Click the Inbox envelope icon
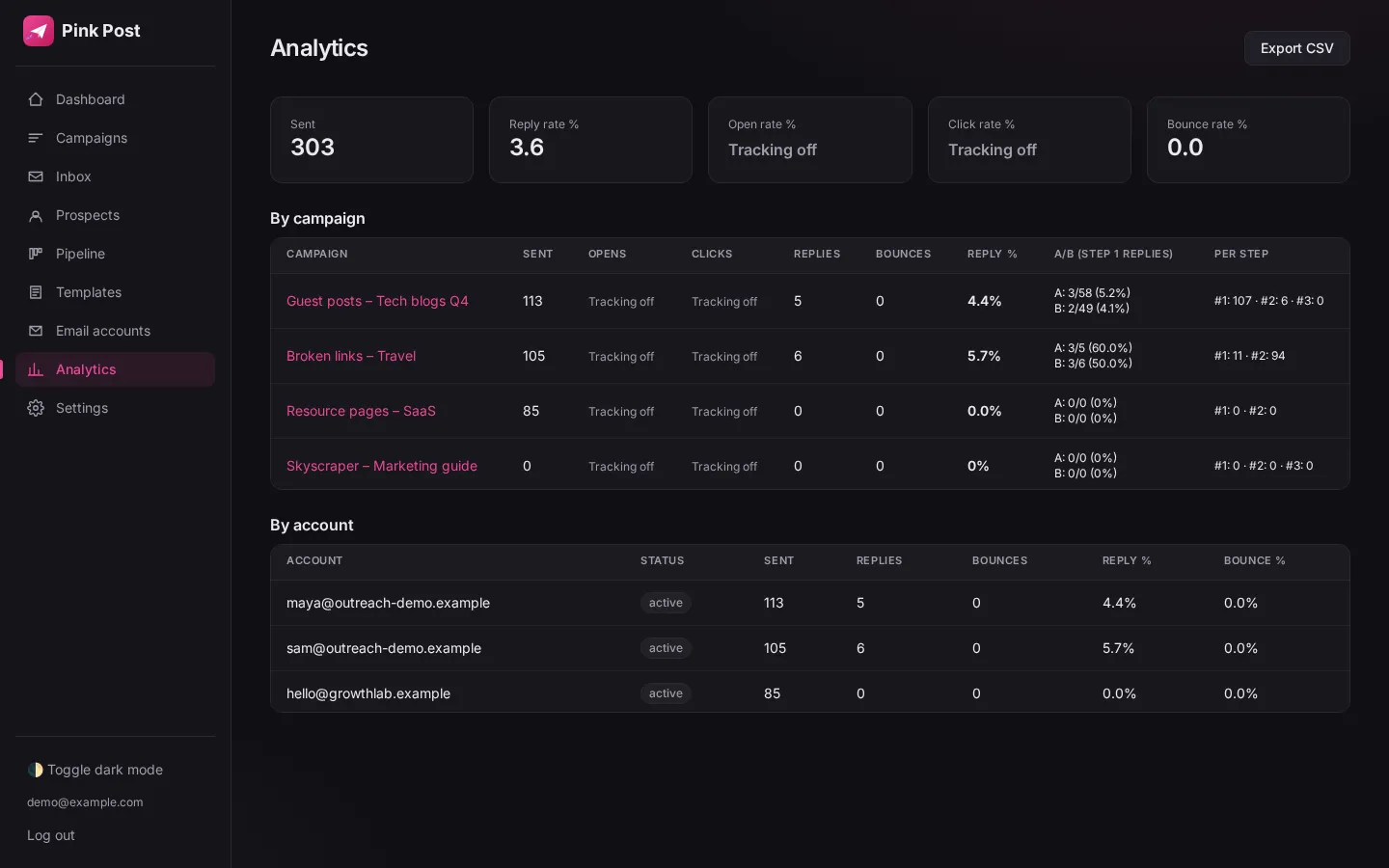This screenshot has height=868, width=1389. [x=36, y=176]
